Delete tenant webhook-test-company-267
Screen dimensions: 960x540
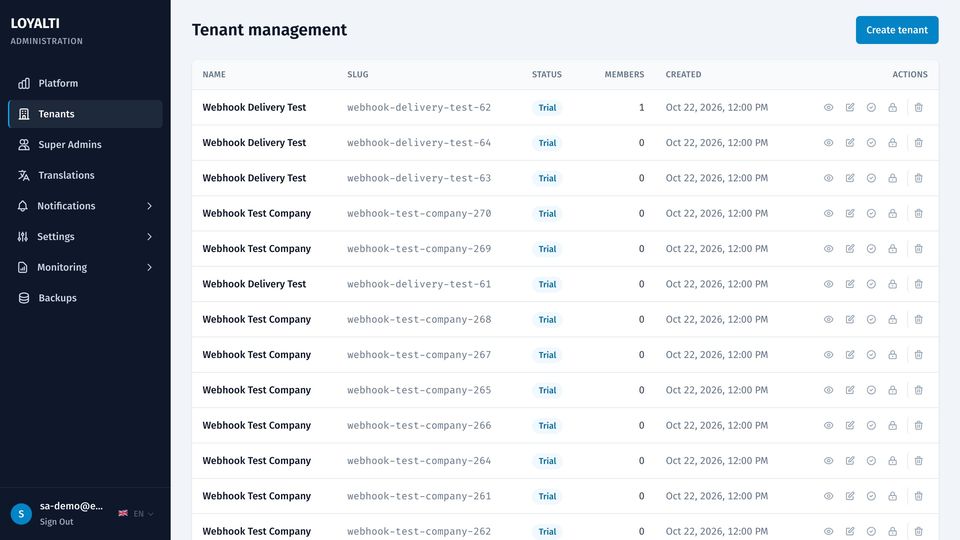(x=918, y=354)
